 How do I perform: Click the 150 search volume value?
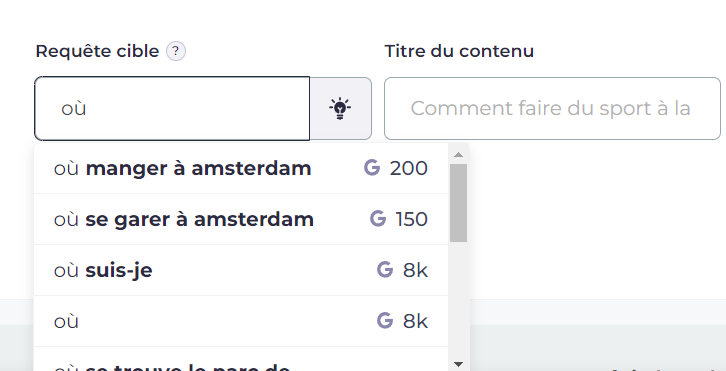tap(412, 219)
